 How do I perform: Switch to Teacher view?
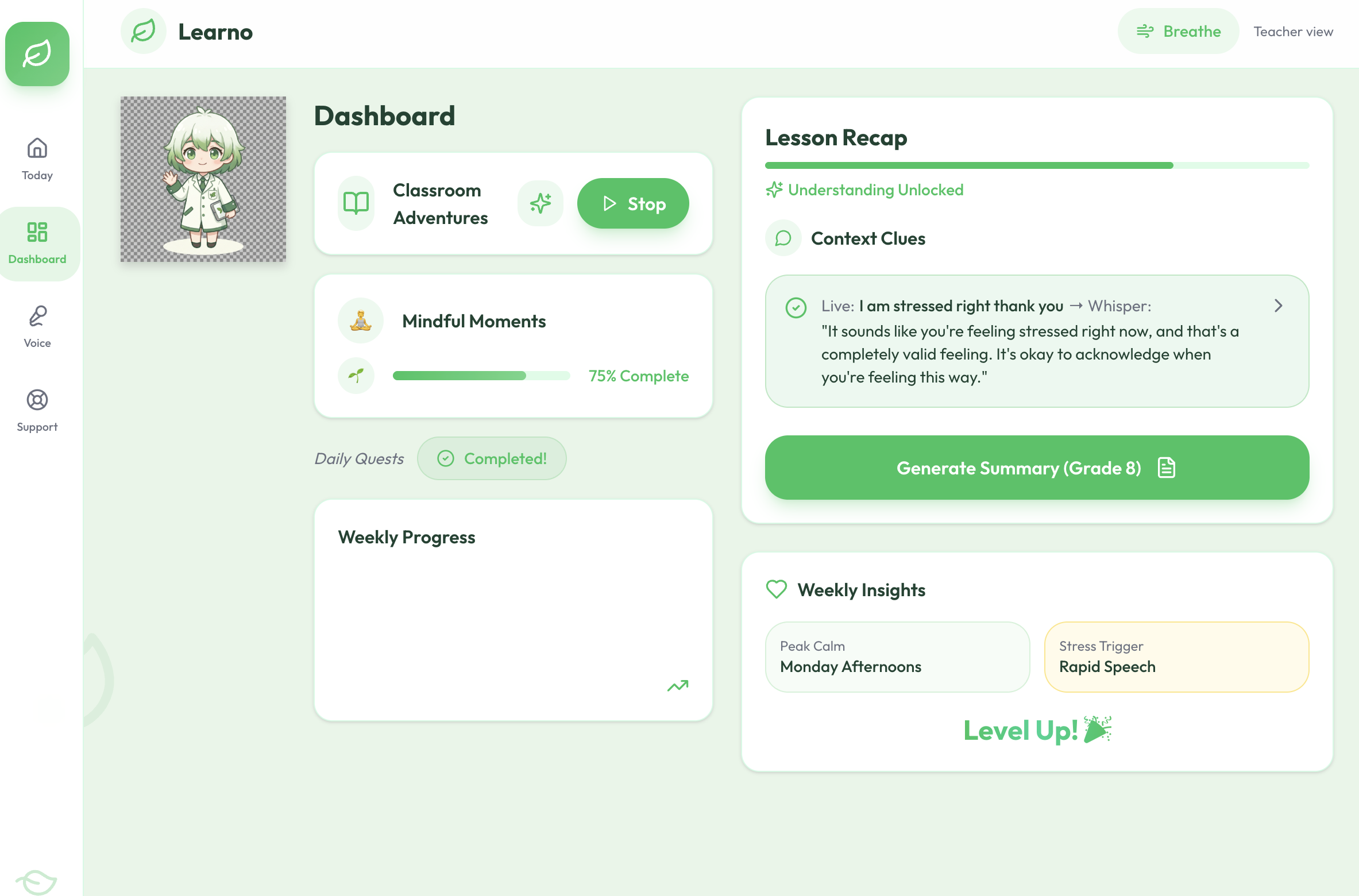click(1293, 32)
